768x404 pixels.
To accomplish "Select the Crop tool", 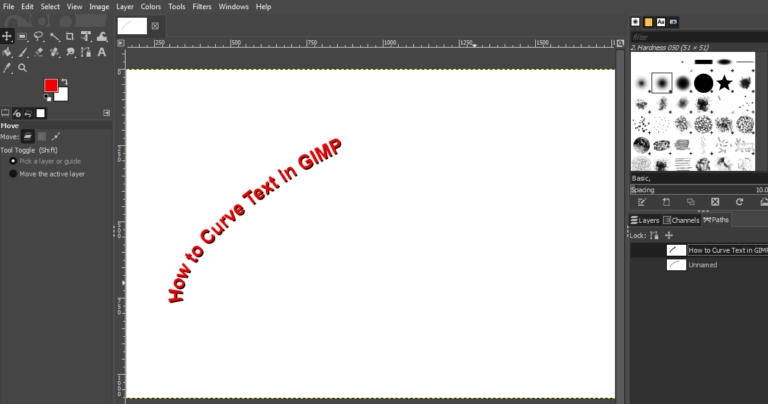I will (x=69, y=37).
